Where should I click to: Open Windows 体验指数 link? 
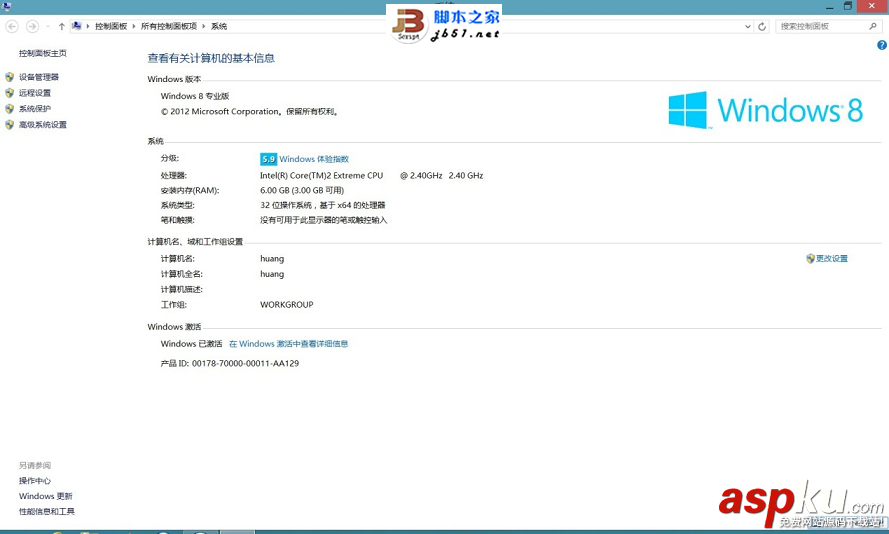[x=314, y=159]
